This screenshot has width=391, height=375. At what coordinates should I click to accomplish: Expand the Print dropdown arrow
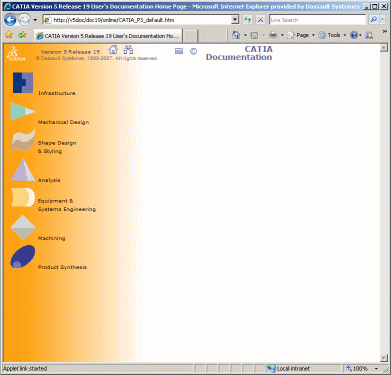[x=282, y=35]
